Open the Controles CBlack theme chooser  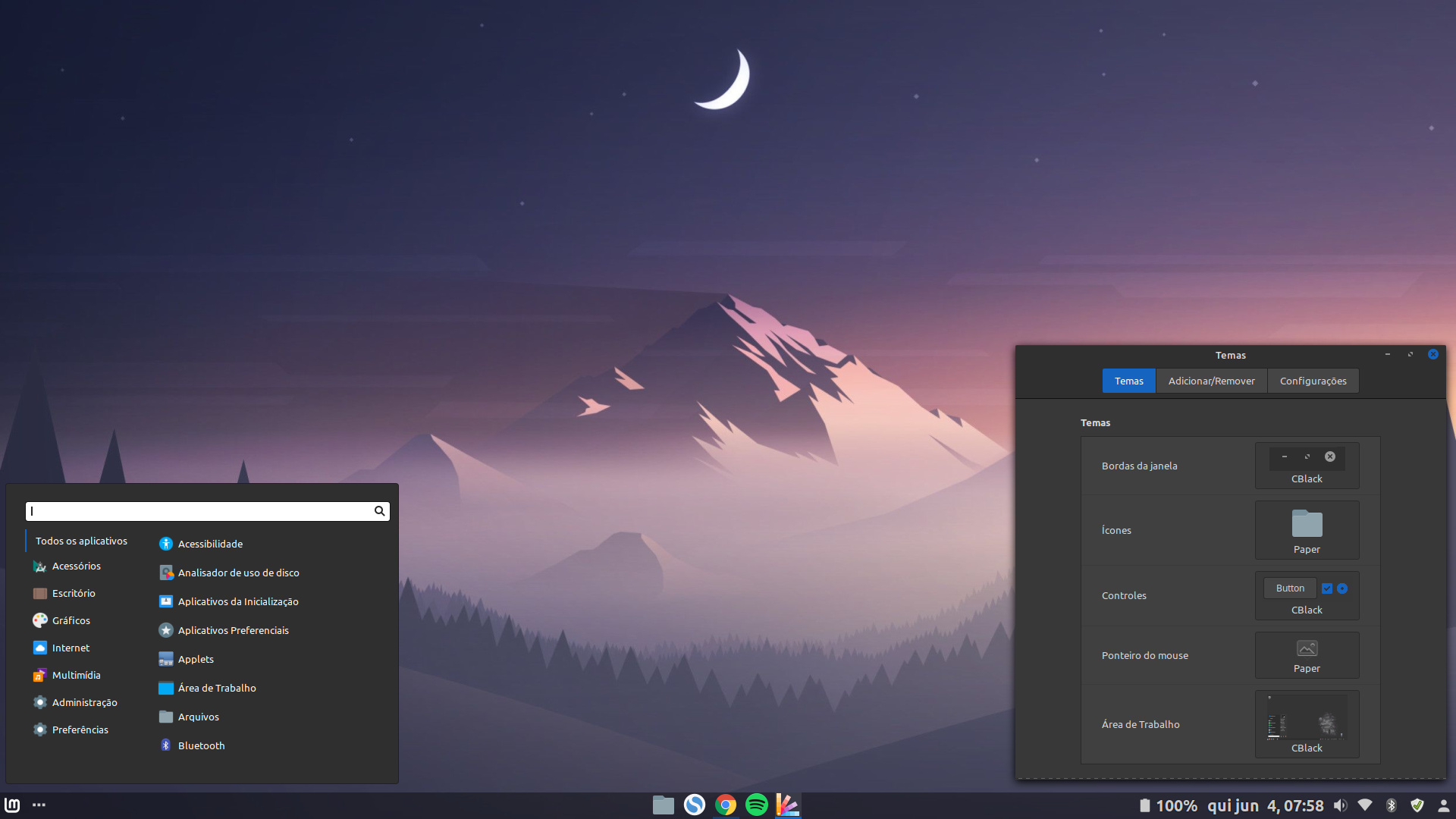tap(1307, 596)
